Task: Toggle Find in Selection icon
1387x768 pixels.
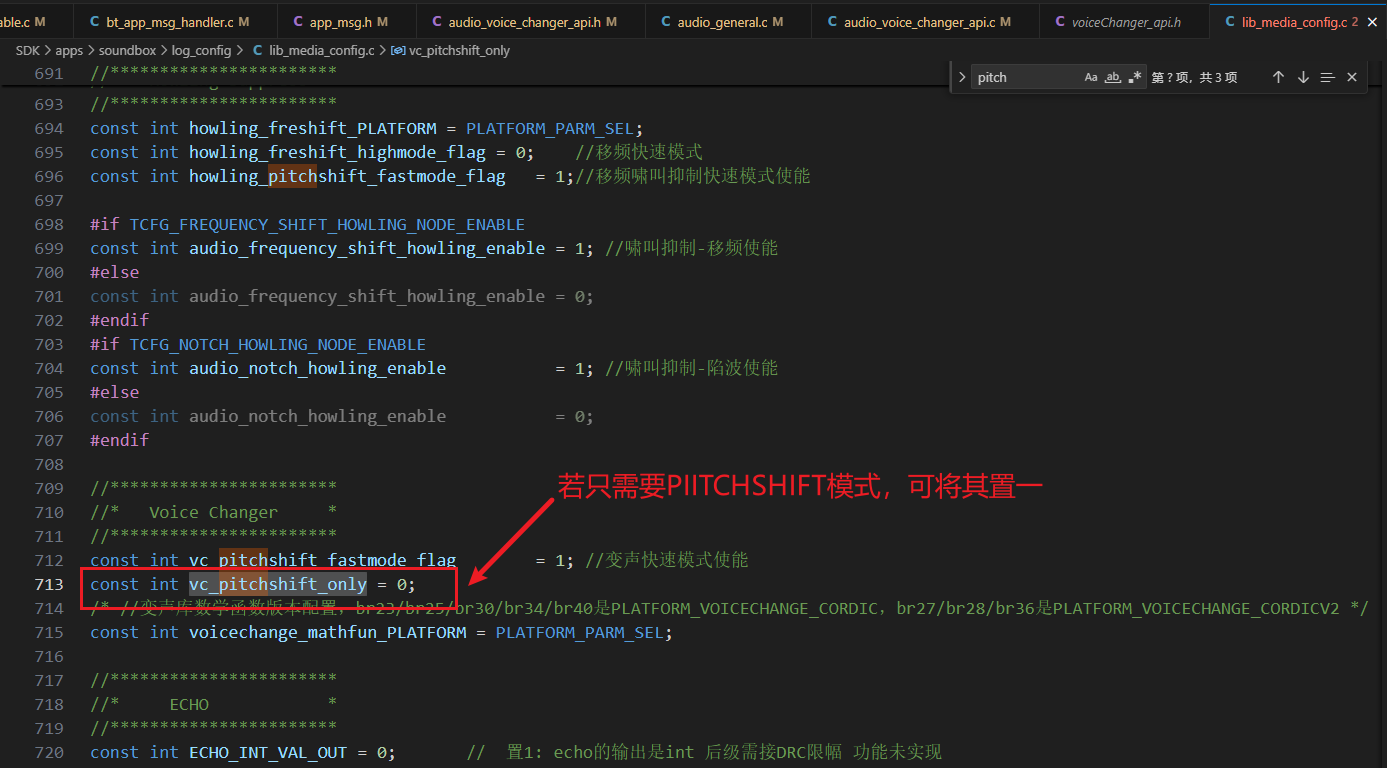Action: (1328, 77)
